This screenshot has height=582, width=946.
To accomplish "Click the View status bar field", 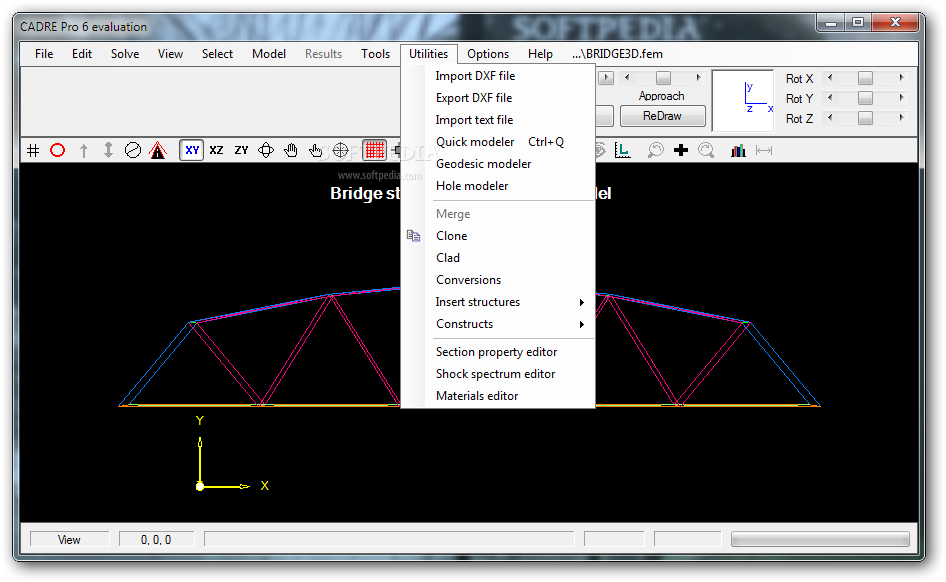I will pos(69,540).
